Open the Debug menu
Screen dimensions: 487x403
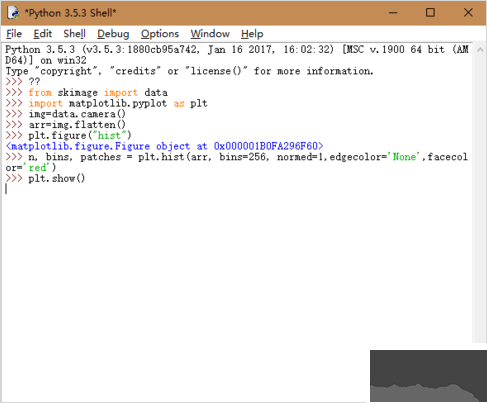pos(113,34)
